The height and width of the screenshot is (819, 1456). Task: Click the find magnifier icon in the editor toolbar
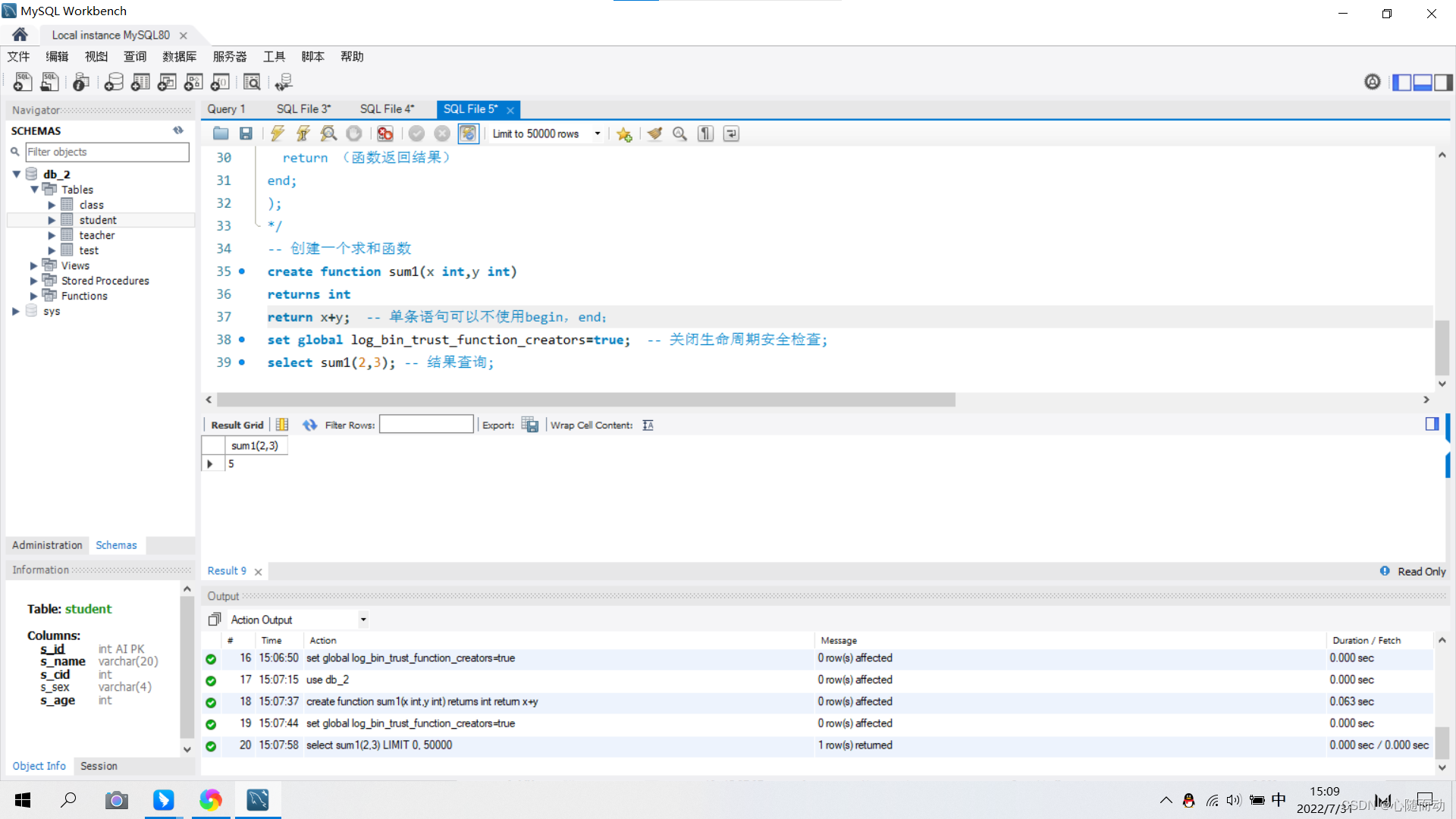click(x=679, y=133)
